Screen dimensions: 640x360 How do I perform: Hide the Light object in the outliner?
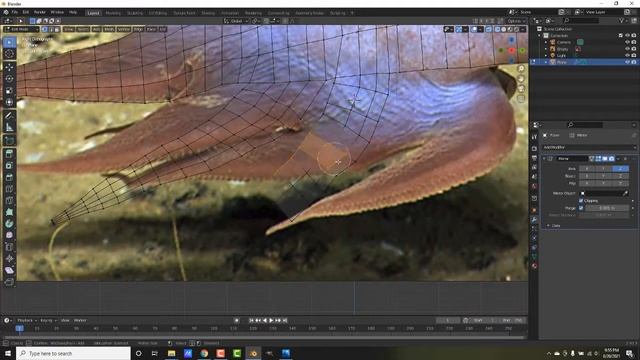click(627, 55)
